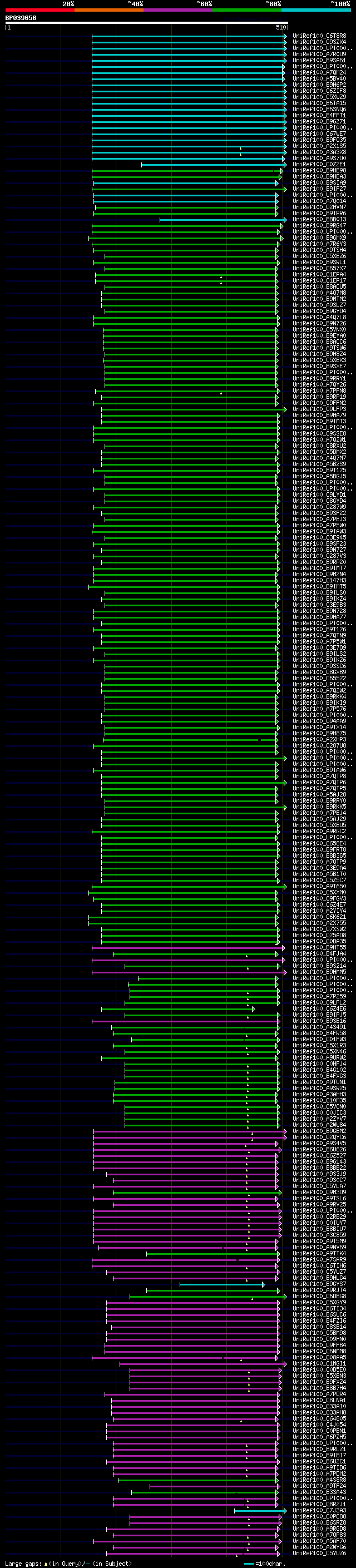Select label UniRef100_C0HFJ4
The width and height of the screenshot is (356, 1568).
tap(319, 1064)
